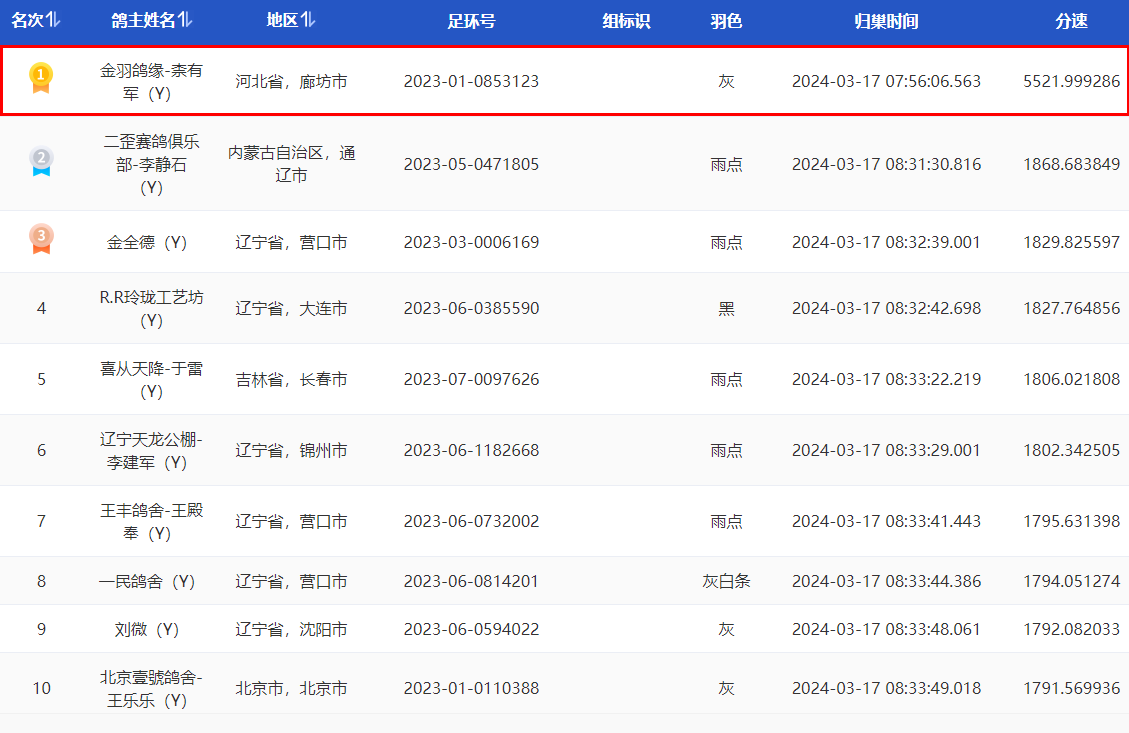Image resolution: width=1129 pixels, height=733 pixels.
Task: Open owner 金羽鸽缘-秦有军 entry
Action: tap(151, 82)
